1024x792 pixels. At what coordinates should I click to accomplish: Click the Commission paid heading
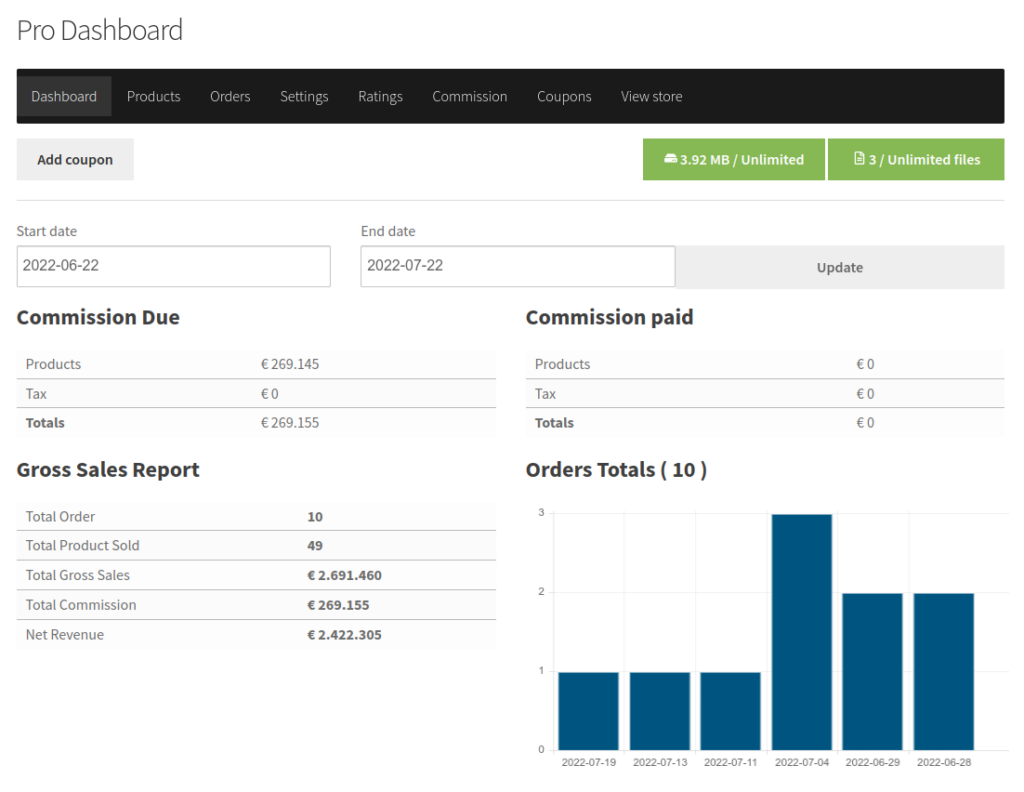tap(609, 317)
